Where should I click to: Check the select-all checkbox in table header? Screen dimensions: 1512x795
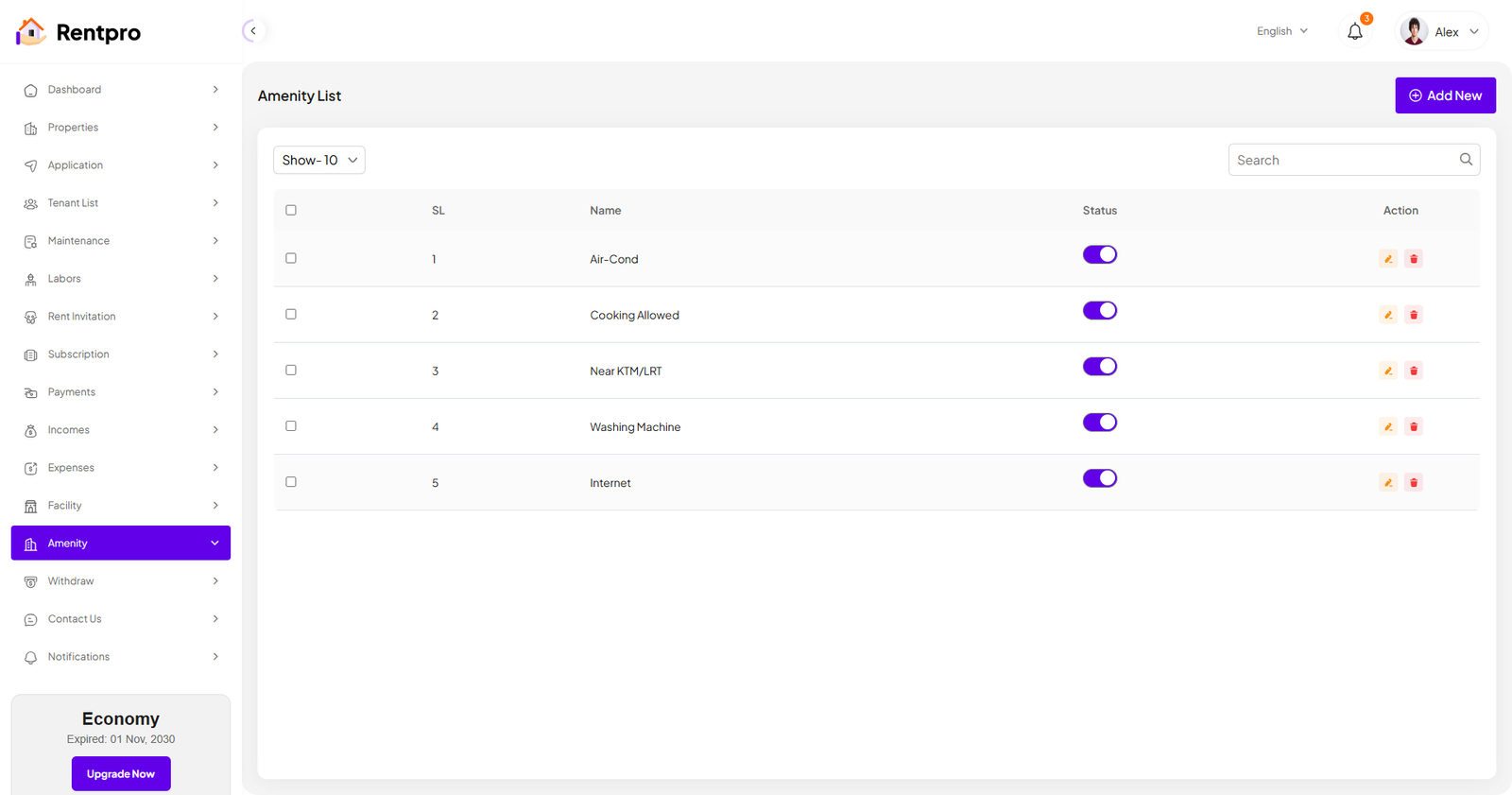[291, 210]
